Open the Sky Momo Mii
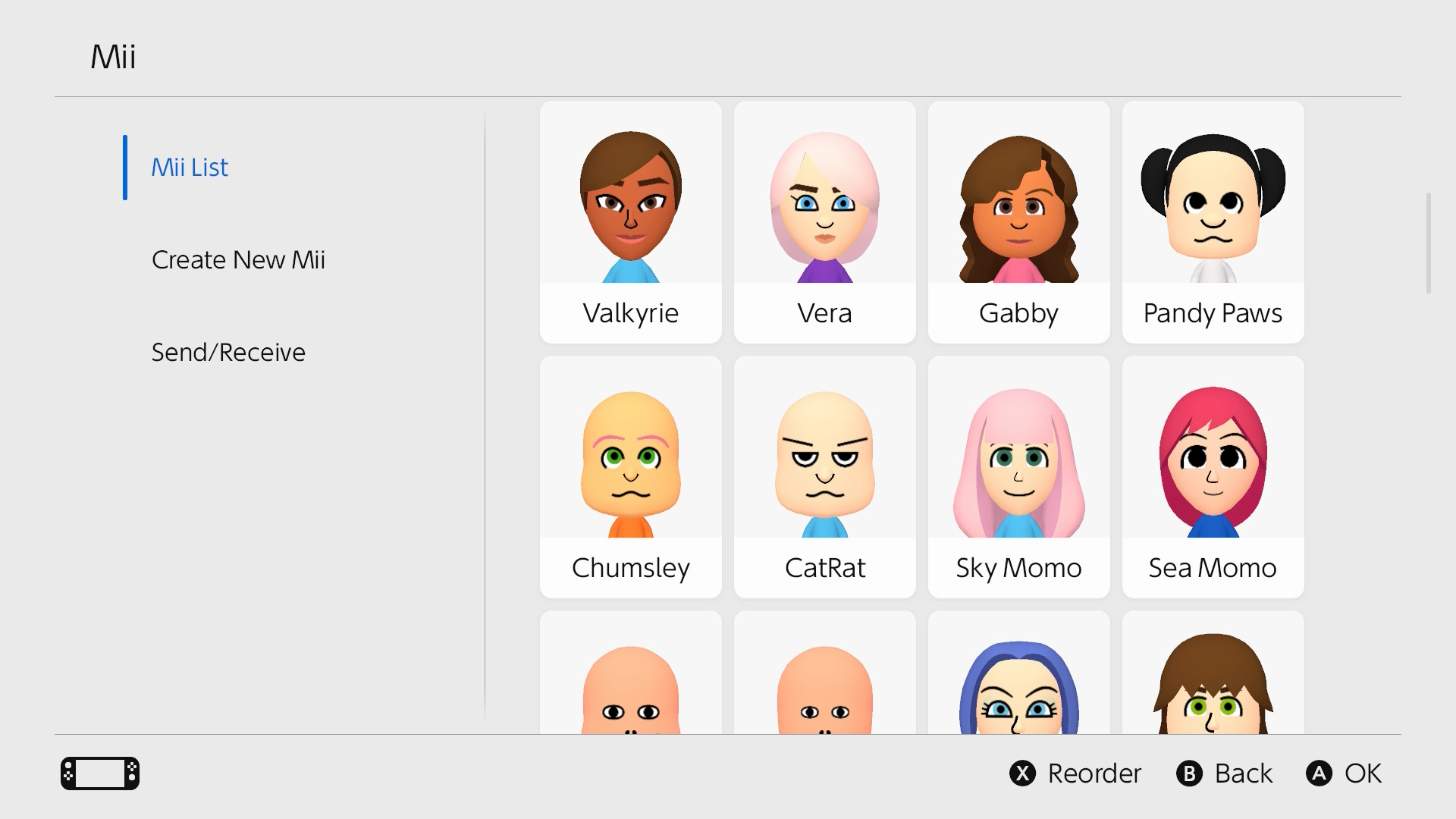 coord(1018,476)
